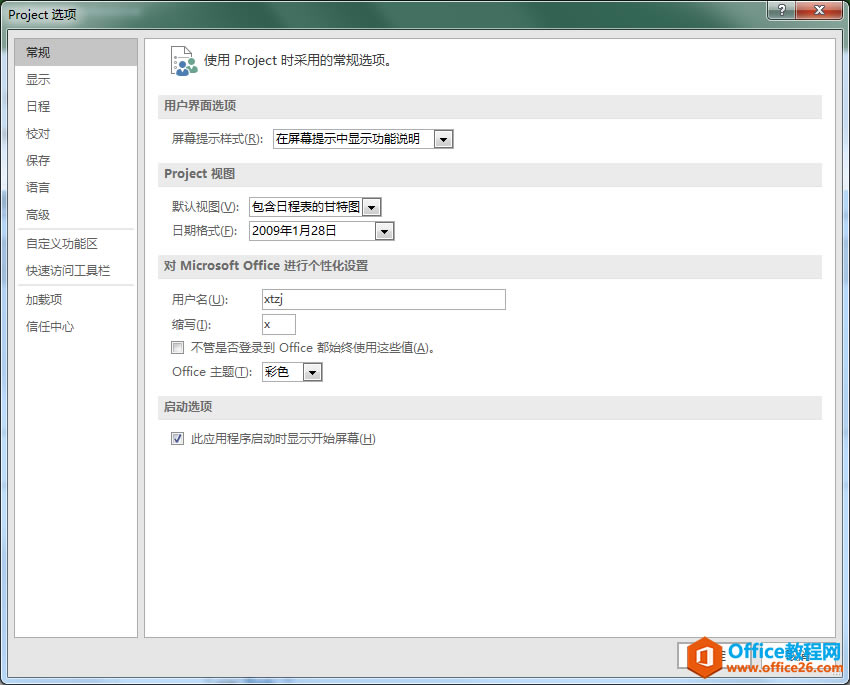850x685 pixels.
Task: Open the 校对 settings page
Action: tap(38, 133)
